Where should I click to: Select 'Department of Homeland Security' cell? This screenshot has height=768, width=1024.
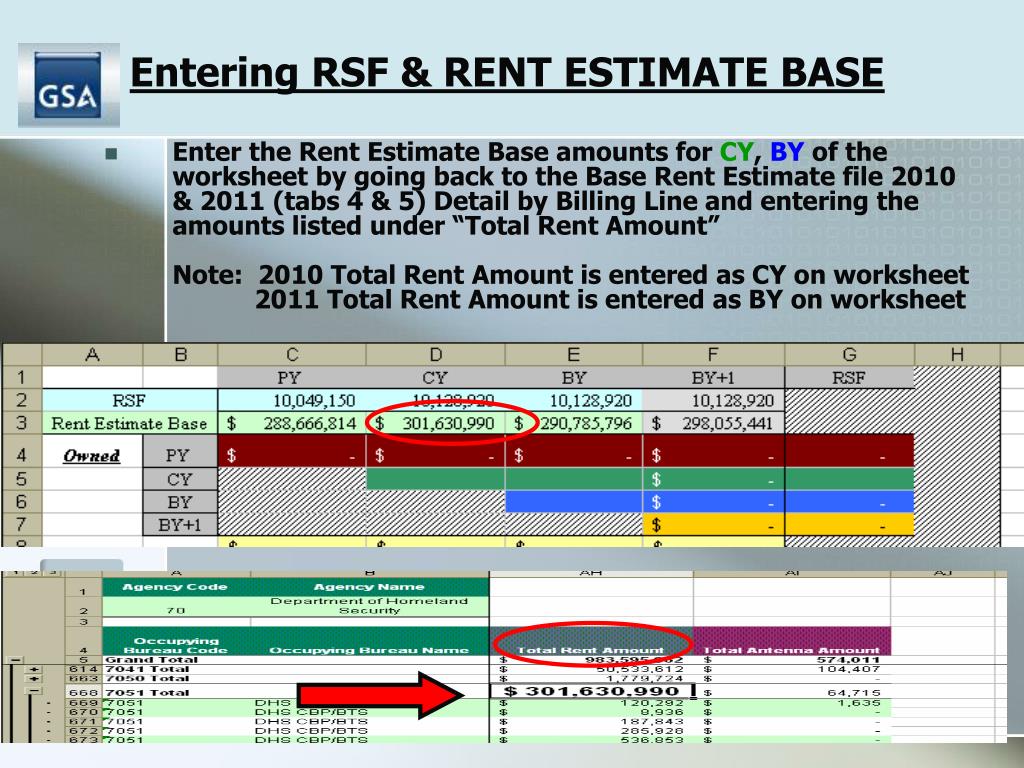370,606
